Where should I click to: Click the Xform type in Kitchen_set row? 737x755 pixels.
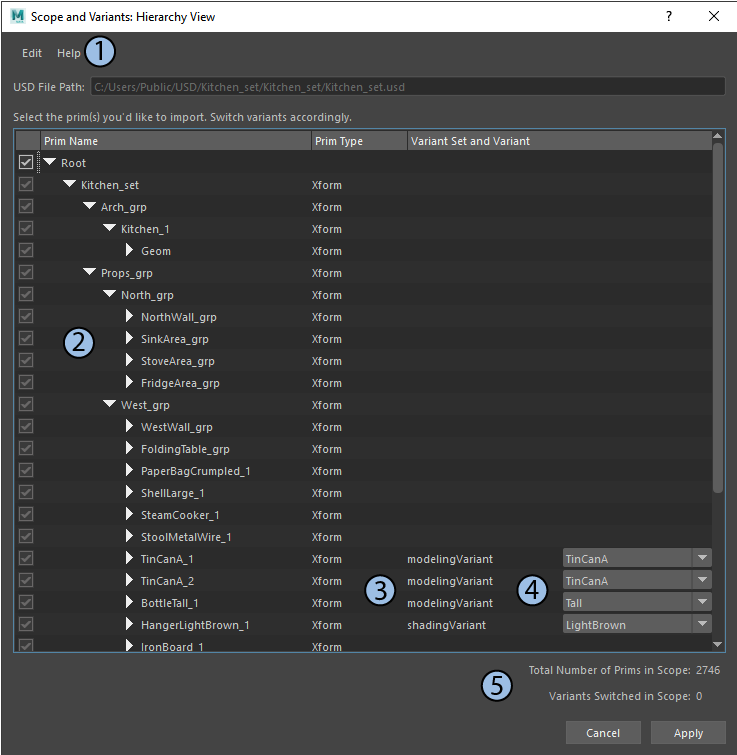[x=326, y=185]
